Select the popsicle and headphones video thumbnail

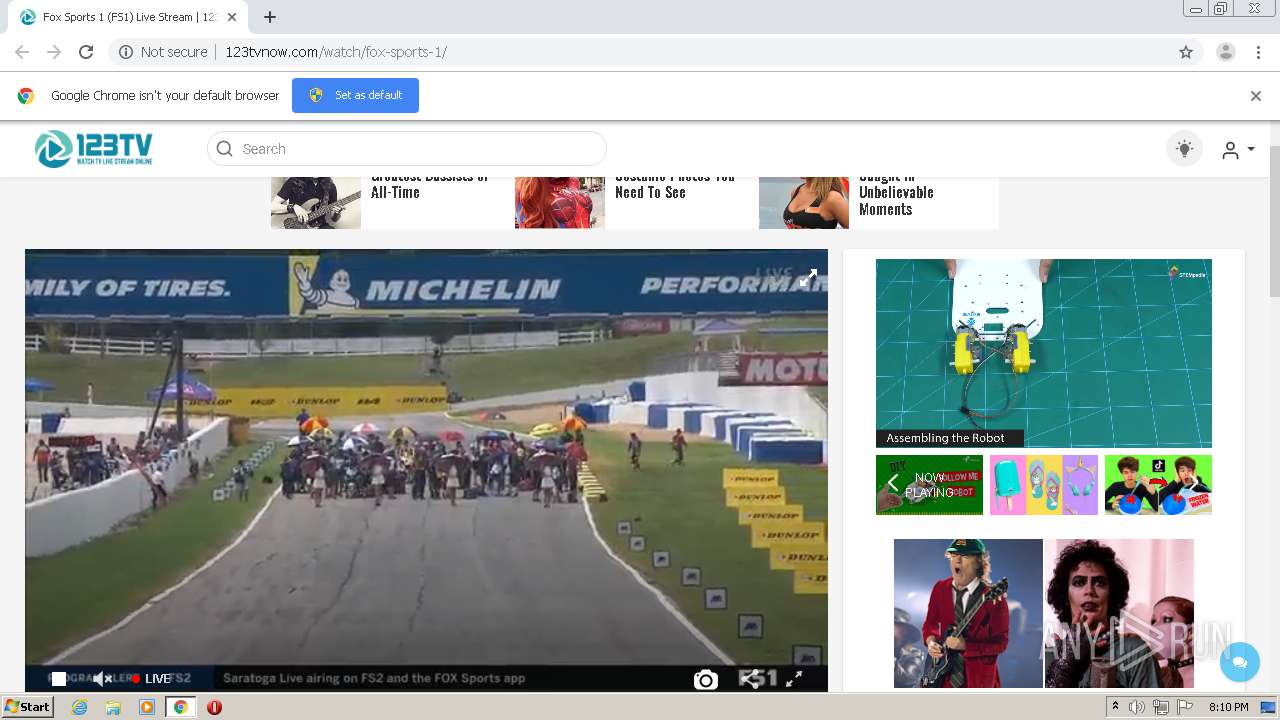coord(1044,485)
